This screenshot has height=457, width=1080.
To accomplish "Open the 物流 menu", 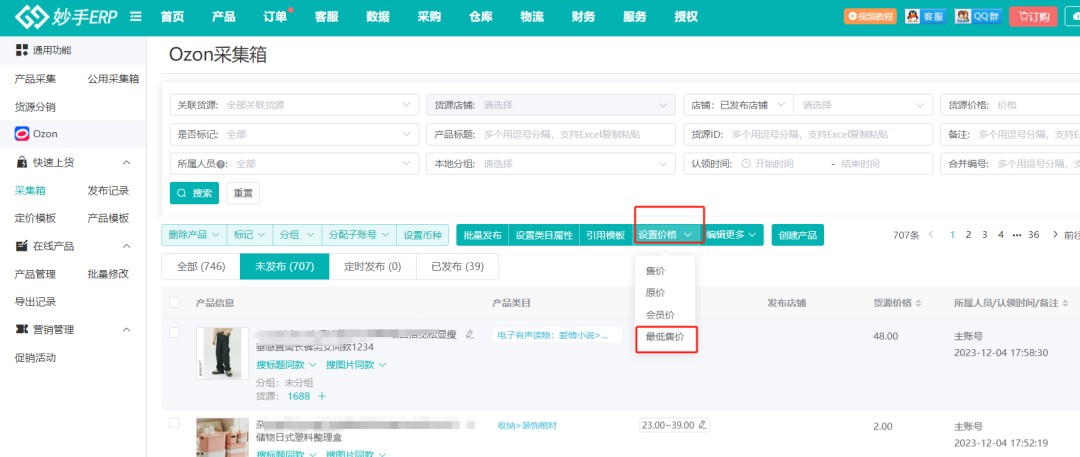I will click(532, 17).
